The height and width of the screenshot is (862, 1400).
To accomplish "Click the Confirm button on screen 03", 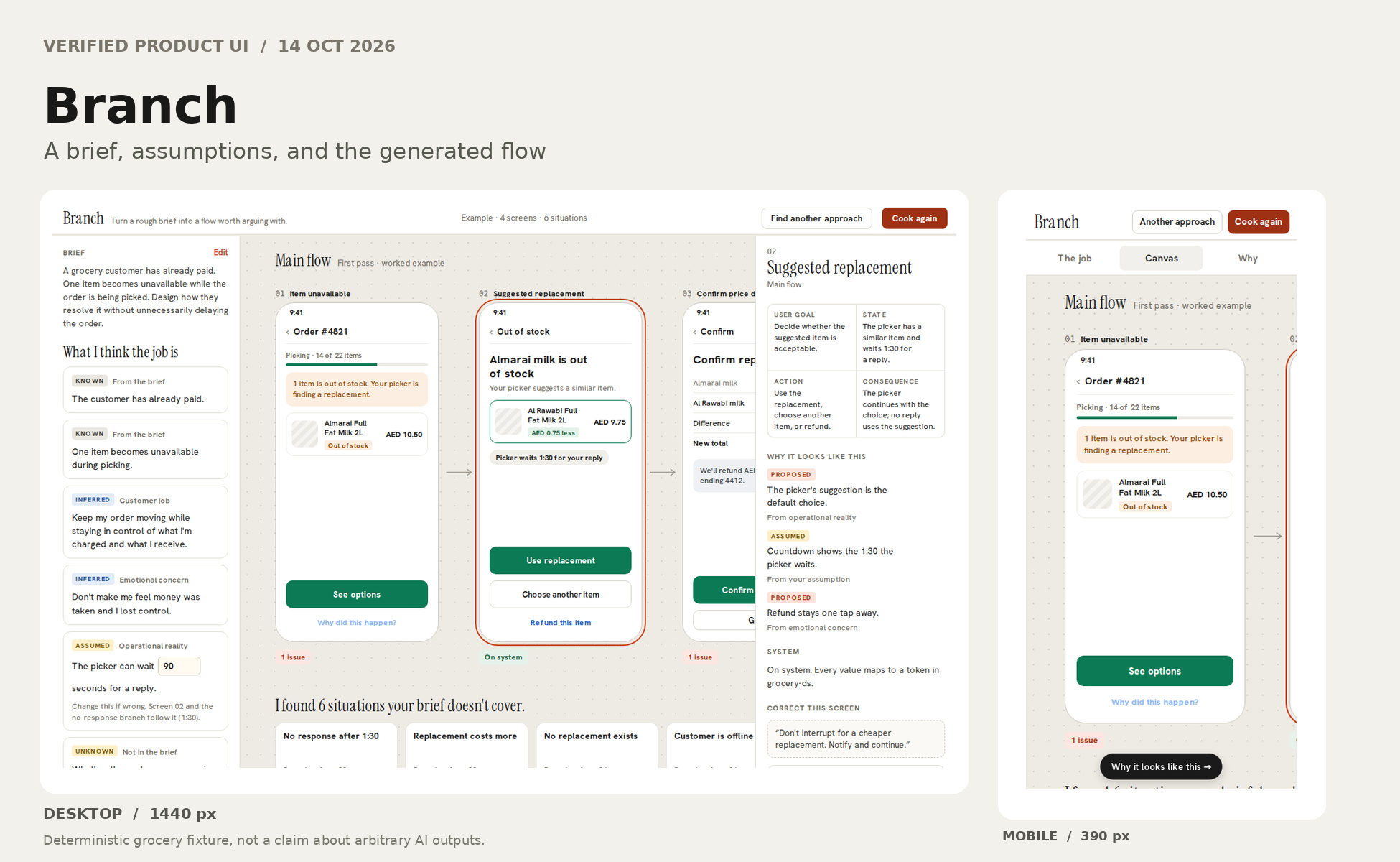I will click(x=724, y=590).
